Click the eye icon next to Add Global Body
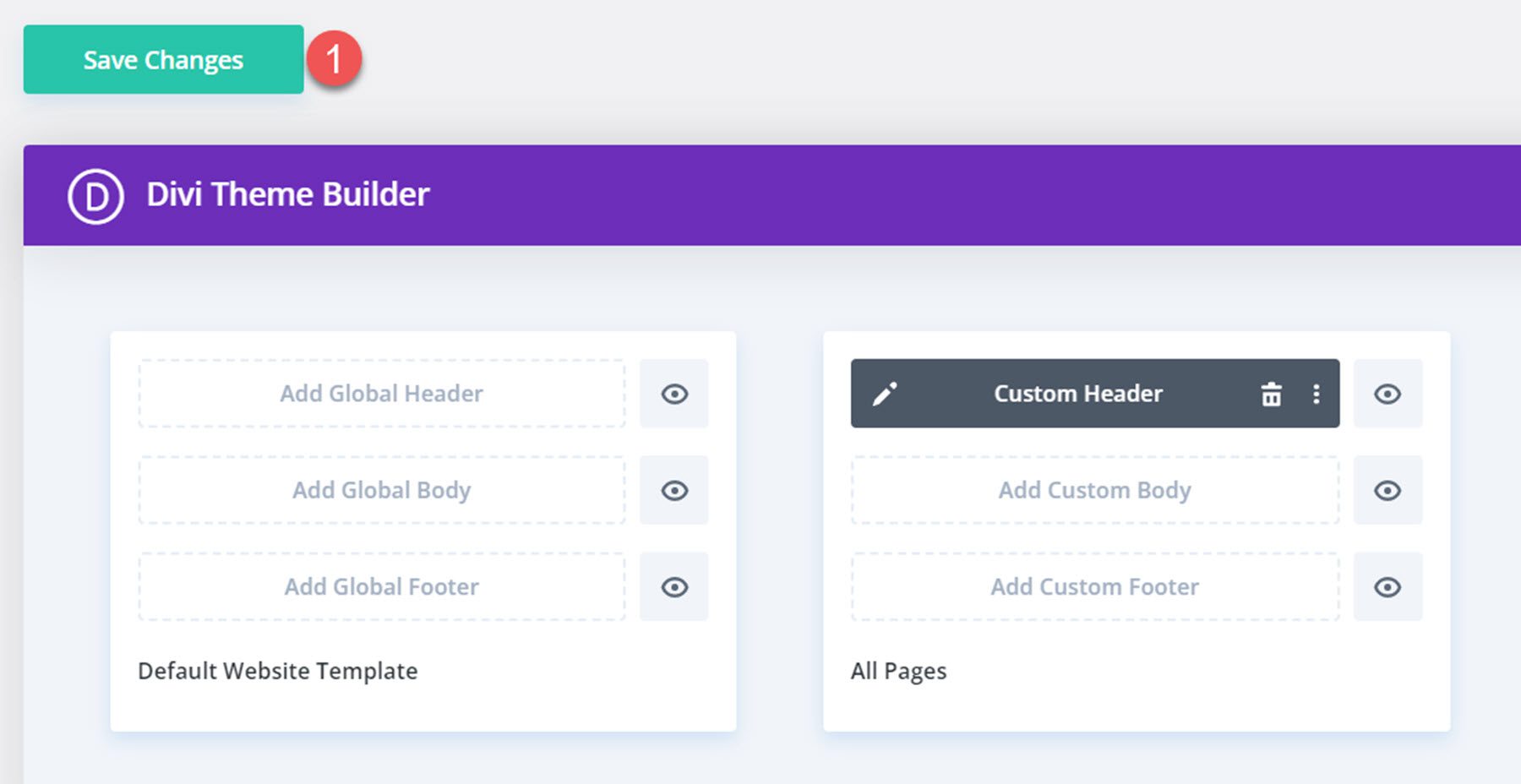The width and height of the screenshot is (1521, 784). pos(673,490)
